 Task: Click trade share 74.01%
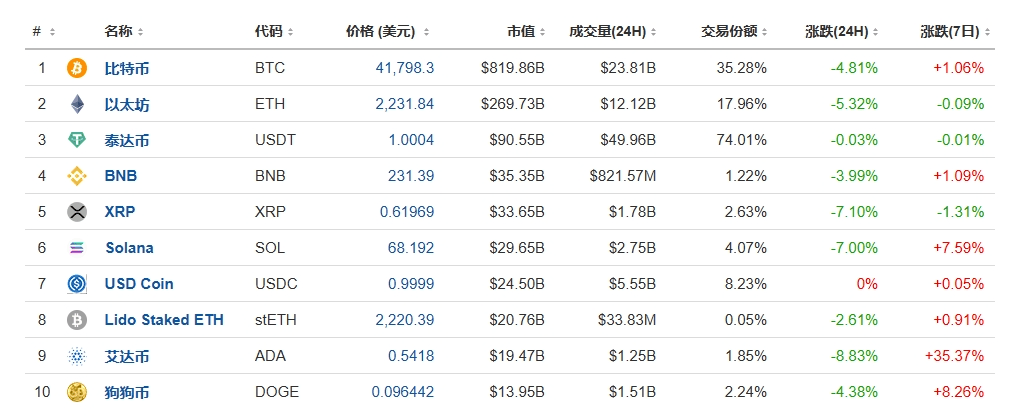pyautogui.click(x=742, y=140)
